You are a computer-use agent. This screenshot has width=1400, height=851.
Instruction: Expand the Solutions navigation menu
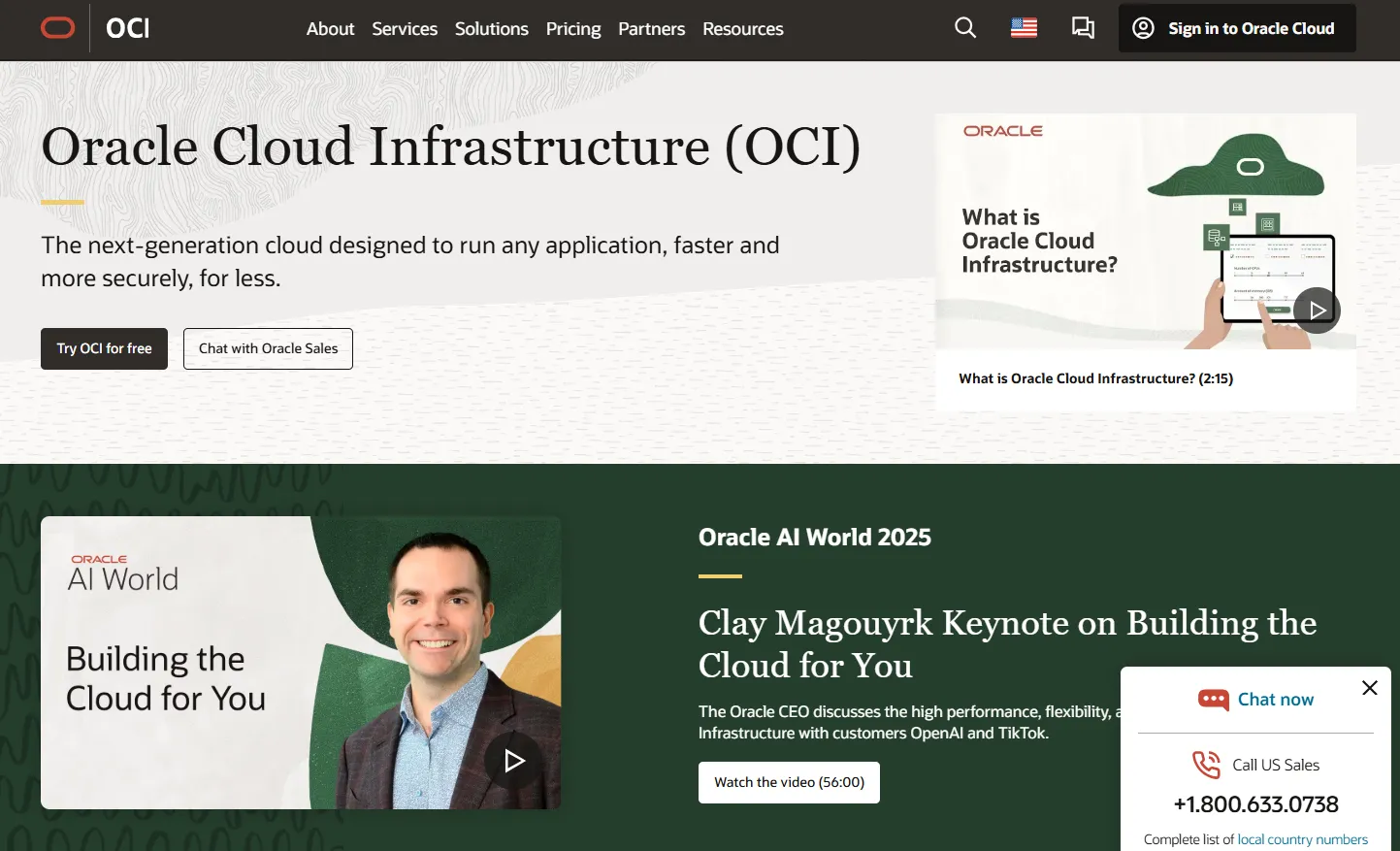click(491, 29)
